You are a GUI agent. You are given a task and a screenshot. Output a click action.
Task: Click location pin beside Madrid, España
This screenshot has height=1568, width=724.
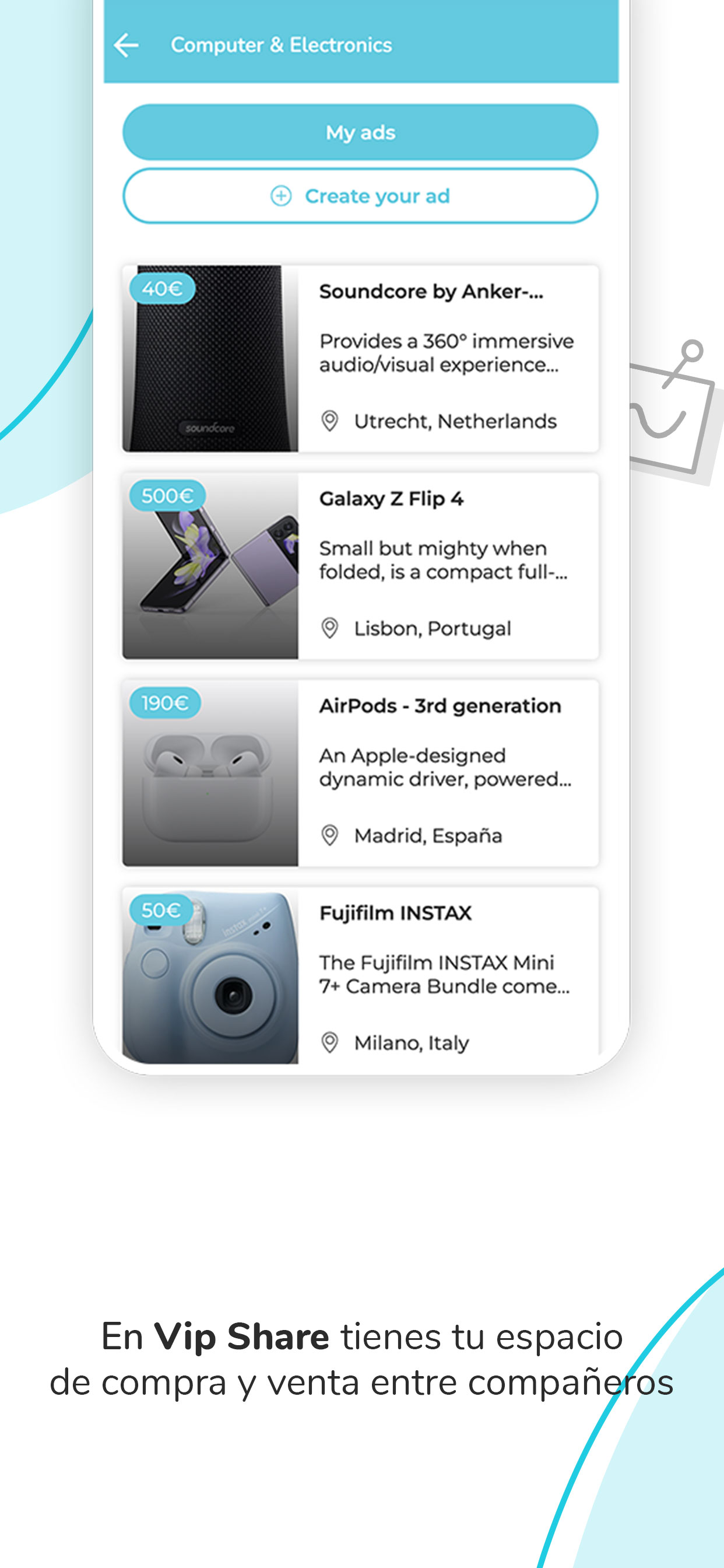point(330,835)
